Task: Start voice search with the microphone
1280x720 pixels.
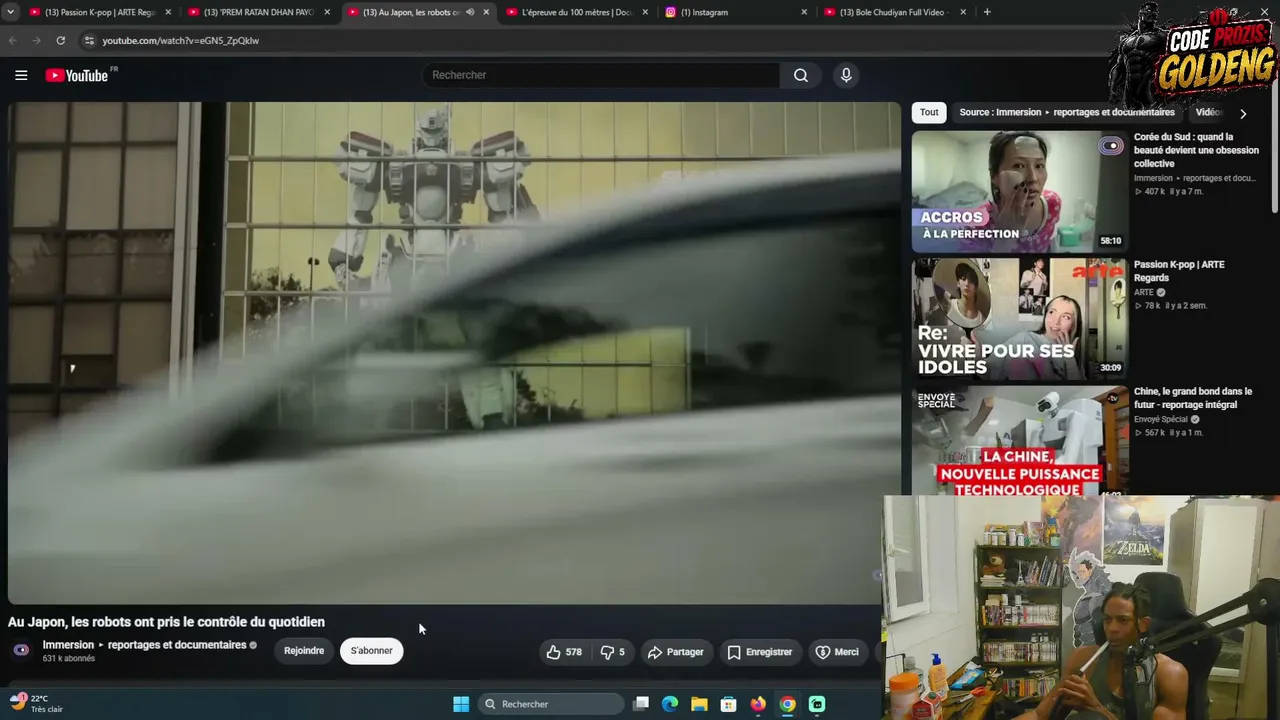Action: click(x=846, y=75)
